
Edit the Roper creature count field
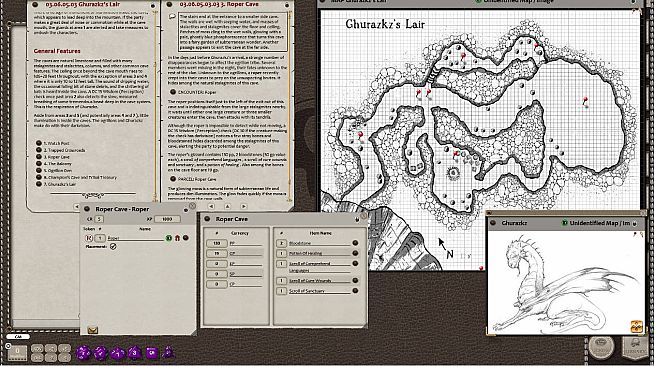coord(100,238)
